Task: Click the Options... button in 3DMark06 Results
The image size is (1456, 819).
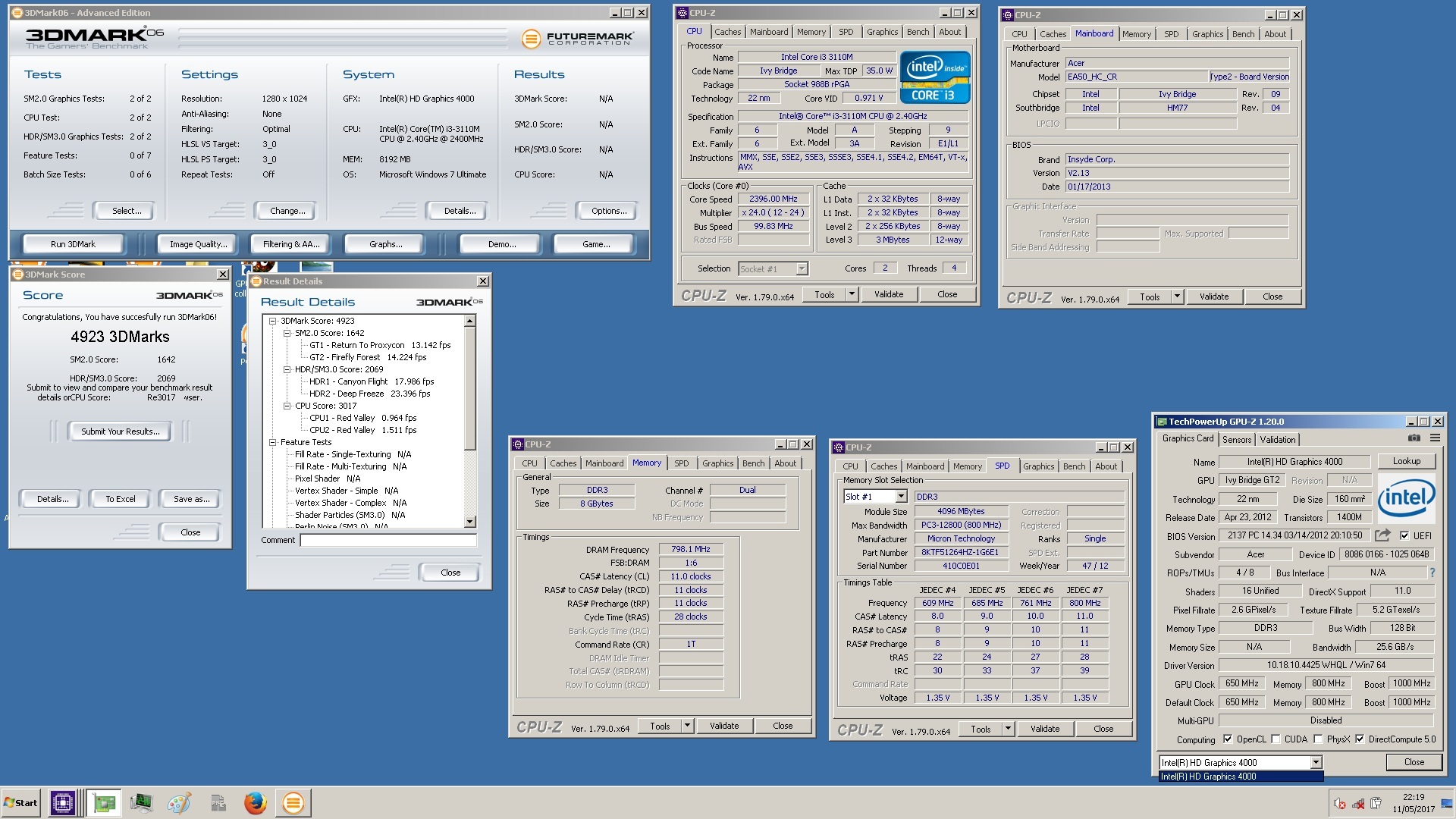Action: pos(609,211)
